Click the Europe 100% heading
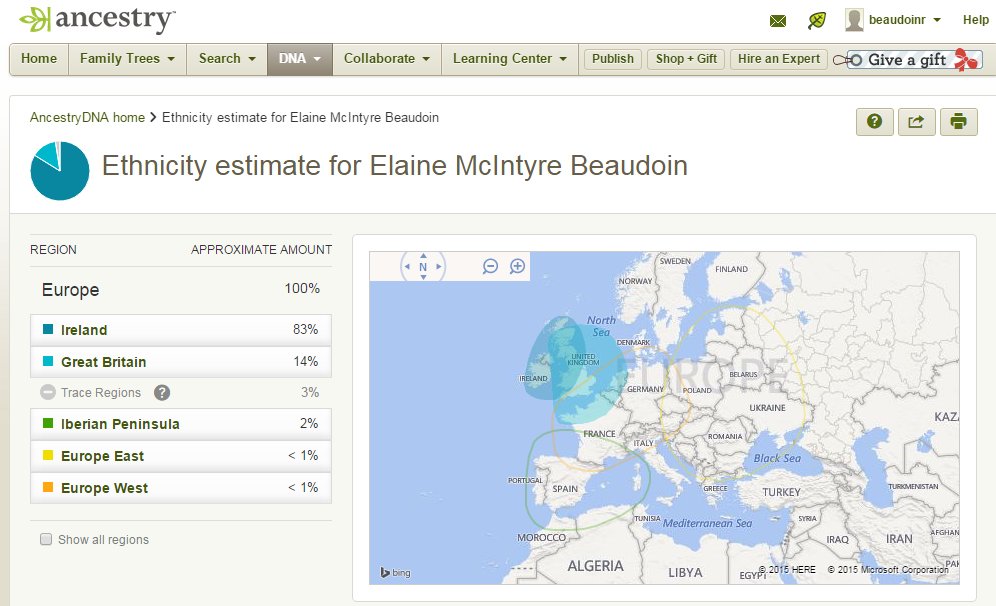Screen dimensions: 996x606 coord(181,290)
